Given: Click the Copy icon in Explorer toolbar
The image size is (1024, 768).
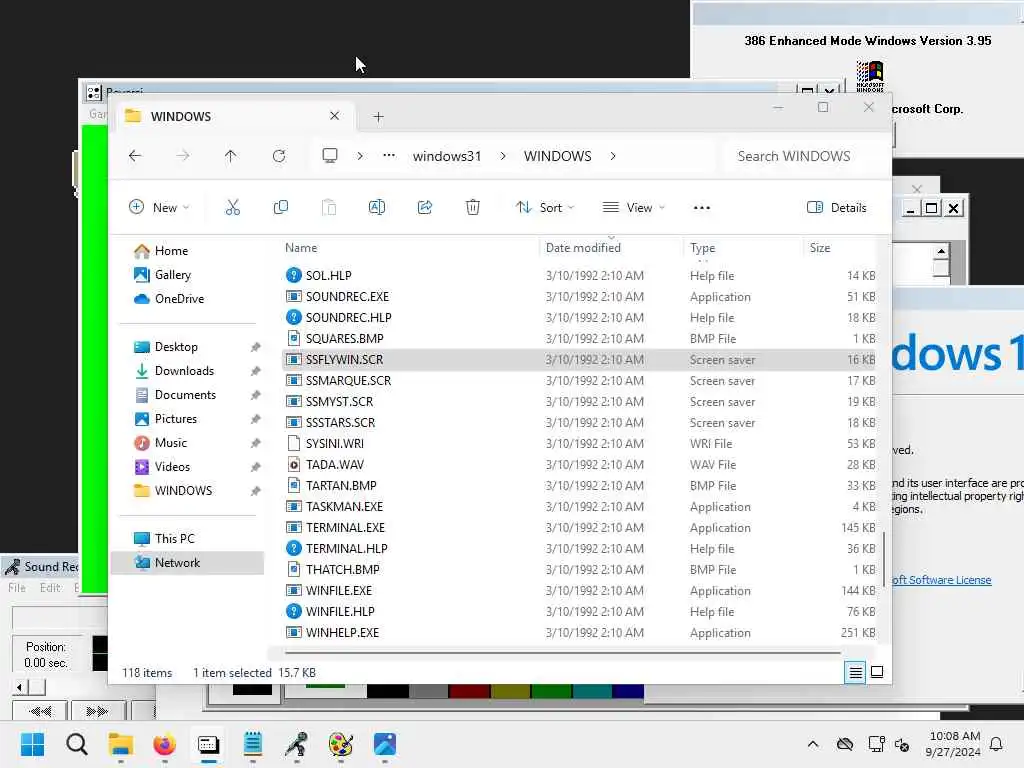Looking at the screenshot, I should [281, 208].
